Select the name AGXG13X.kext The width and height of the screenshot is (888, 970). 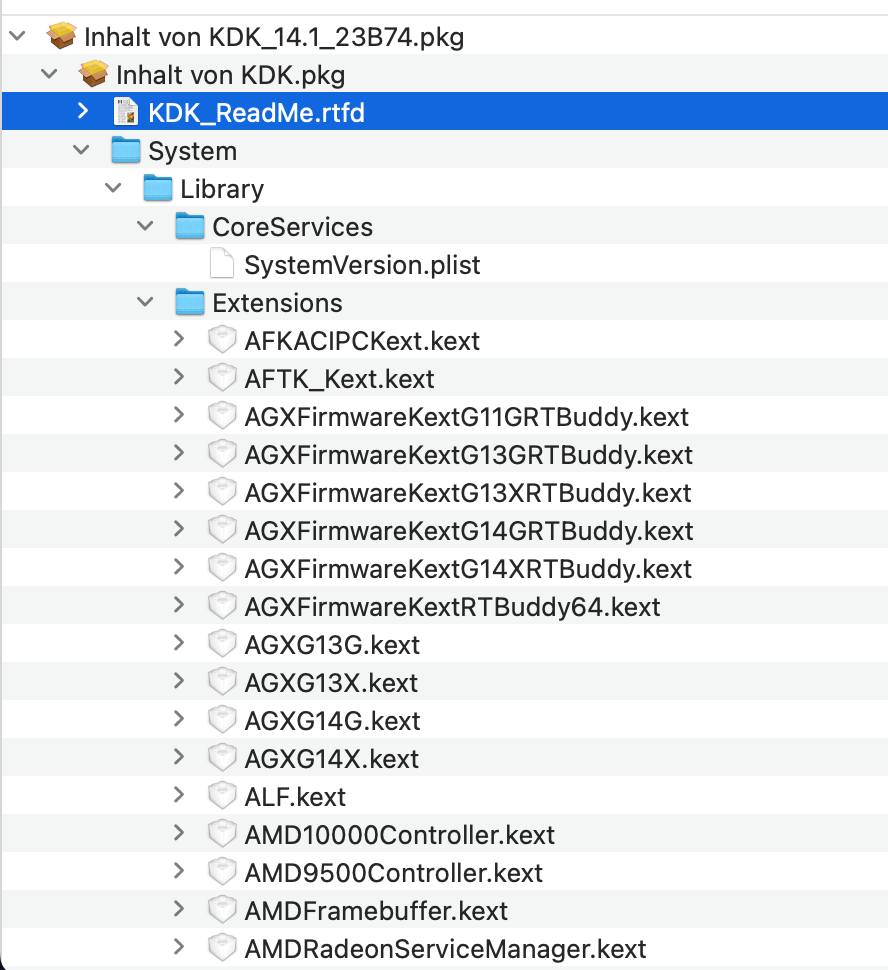pos(331,683)
